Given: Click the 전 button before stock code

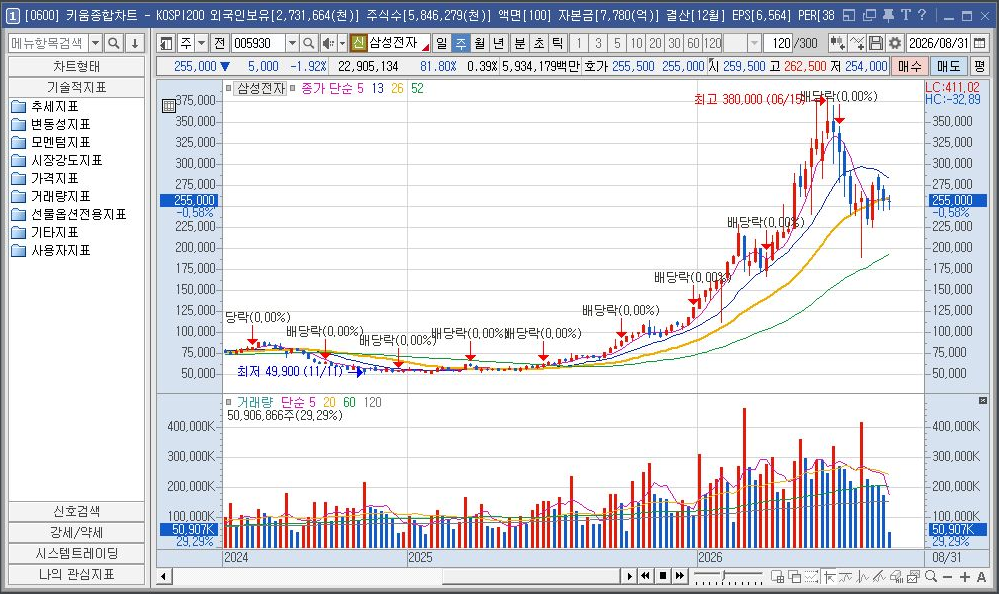Looking at the screenshot, I should 220,43.
